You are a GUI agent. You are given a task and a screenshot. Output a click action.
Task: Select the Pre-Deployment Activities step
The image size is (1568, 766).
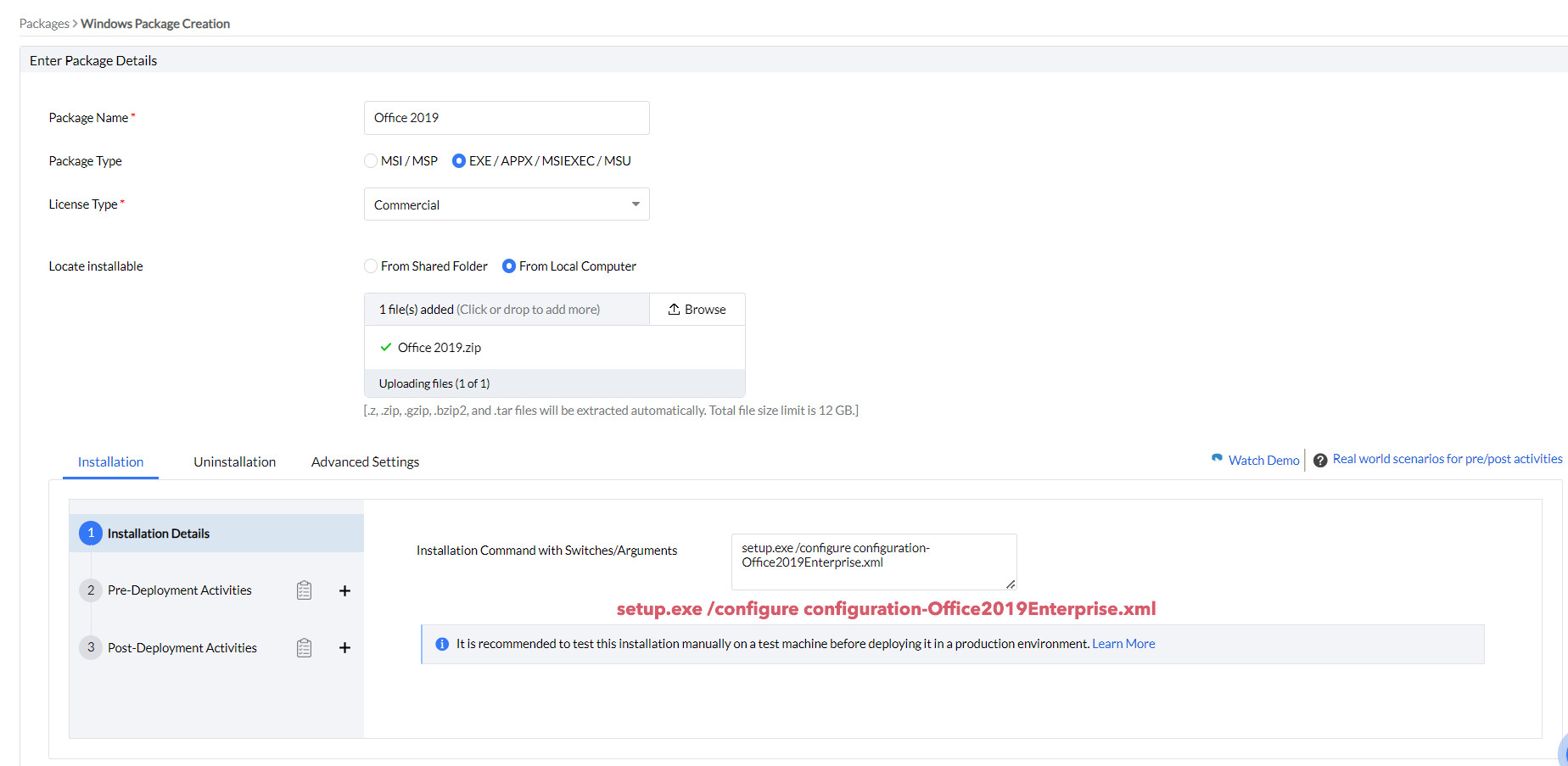(180, 590)
